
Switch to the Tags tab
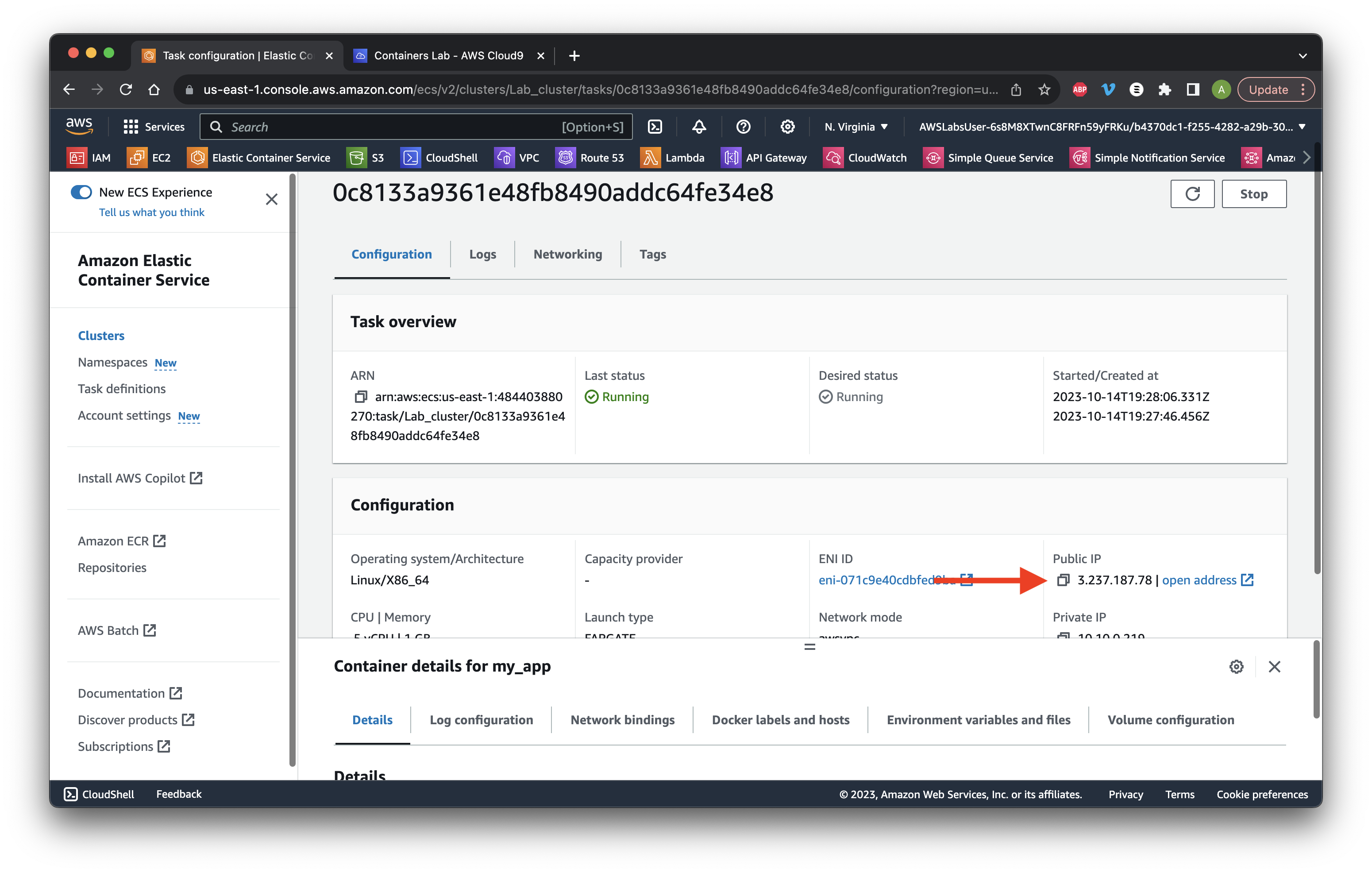652,254
